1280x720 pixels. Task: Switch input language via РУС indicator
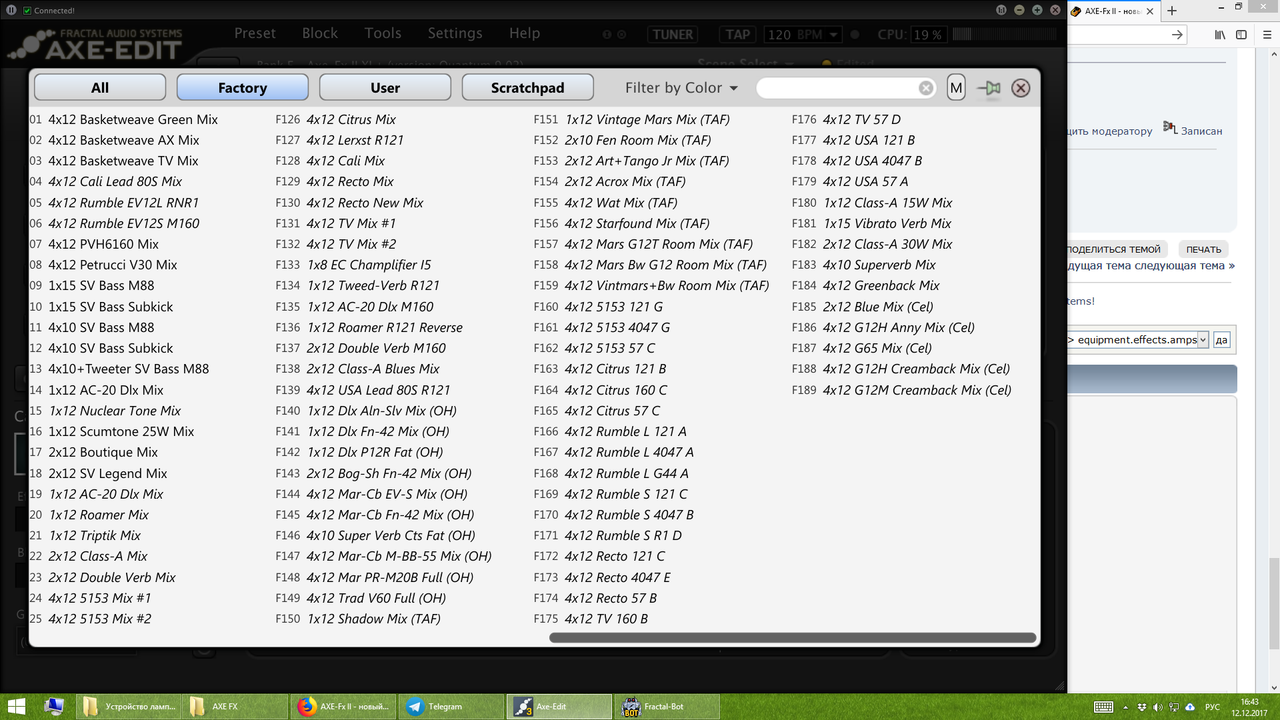pos(1212,707)
